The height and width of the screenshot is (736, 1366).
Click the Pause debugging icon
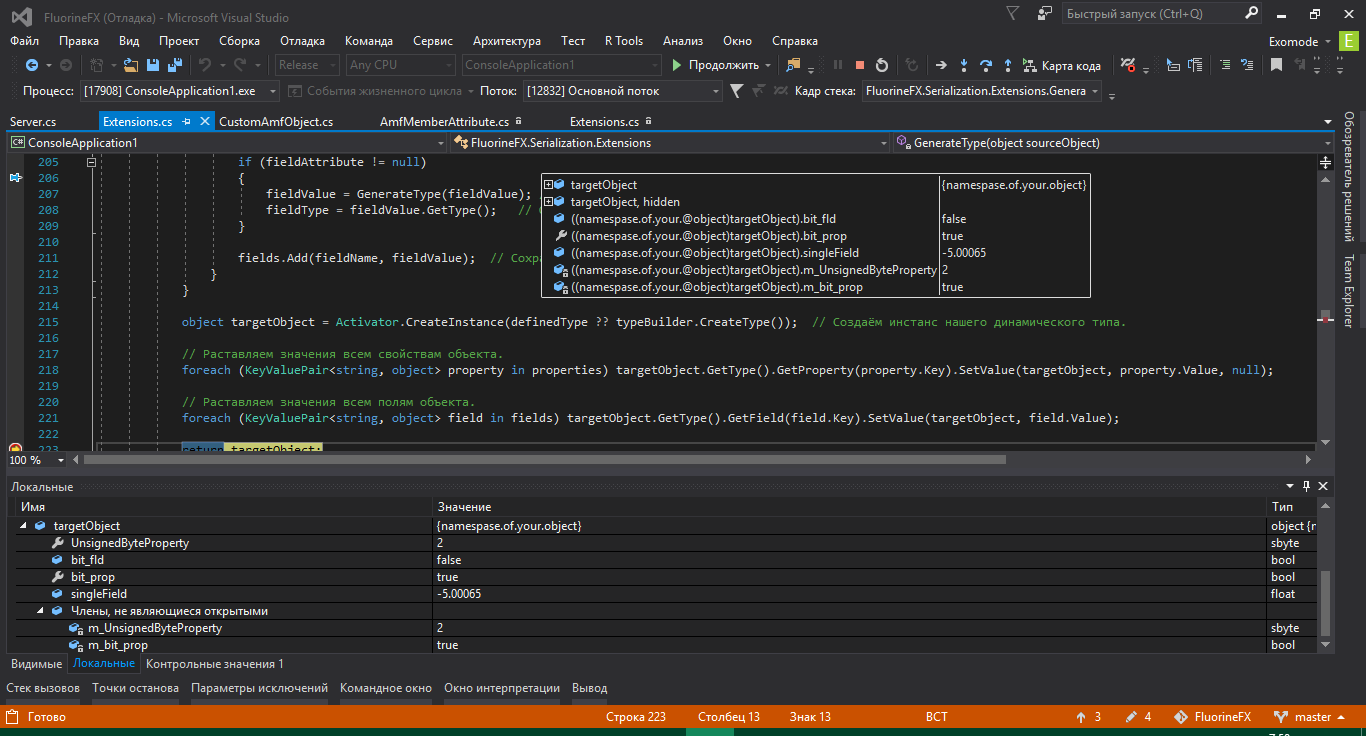pos(838,65)
